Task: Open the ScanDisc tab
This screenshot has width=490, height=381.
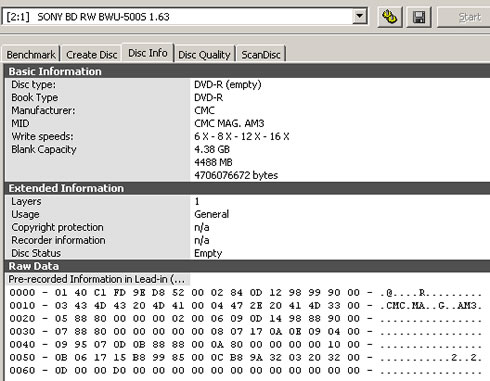Action: click(x=261, y=54)
